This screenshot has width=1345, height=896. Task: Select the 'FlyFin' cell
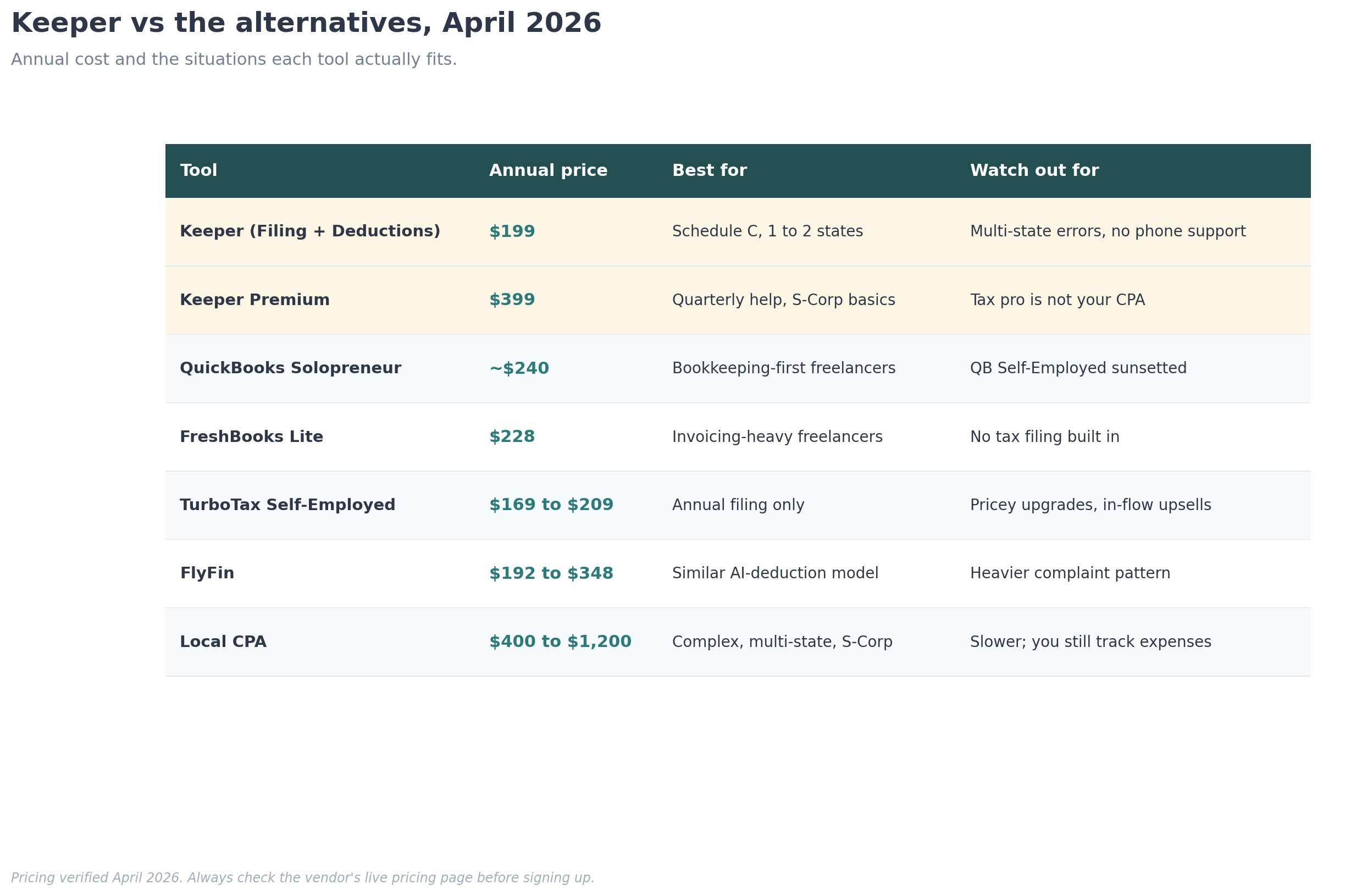tap(207, 574)
